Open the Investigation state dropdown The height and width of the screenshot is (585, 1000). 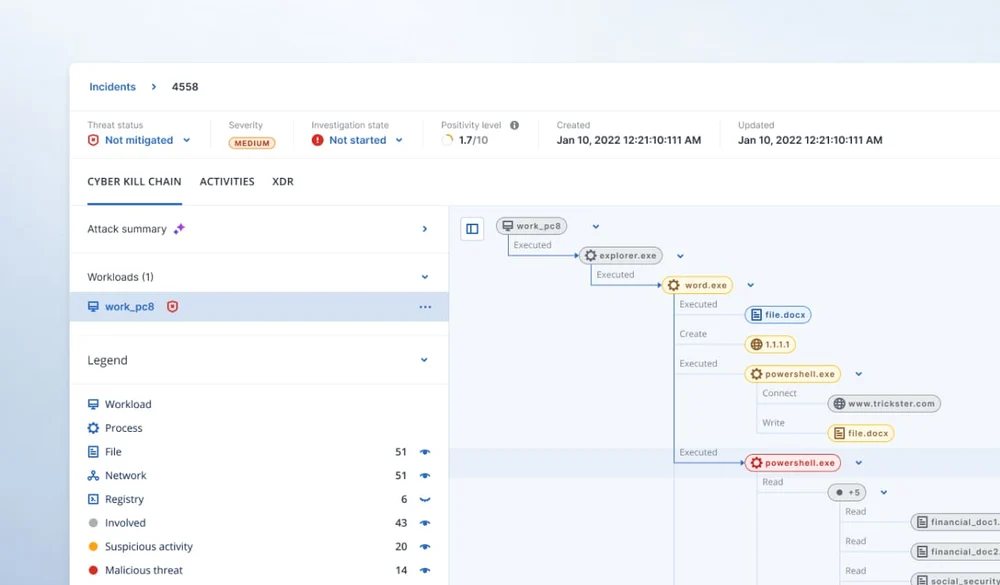coord(399,140)
